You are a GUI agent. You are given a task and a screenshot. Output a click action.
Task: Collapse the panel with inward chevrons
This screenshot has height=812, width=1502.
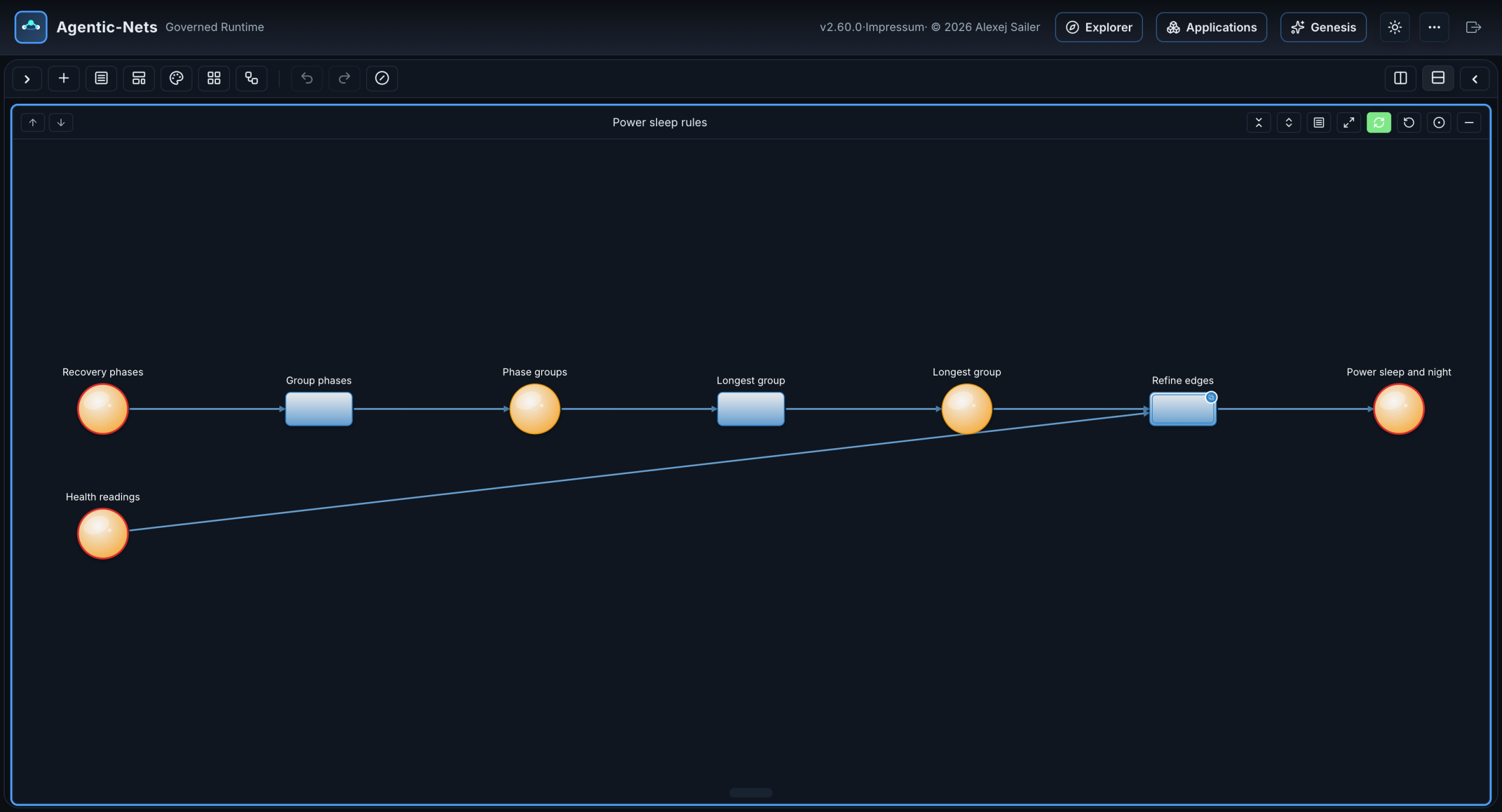[x=1259, y=122]
